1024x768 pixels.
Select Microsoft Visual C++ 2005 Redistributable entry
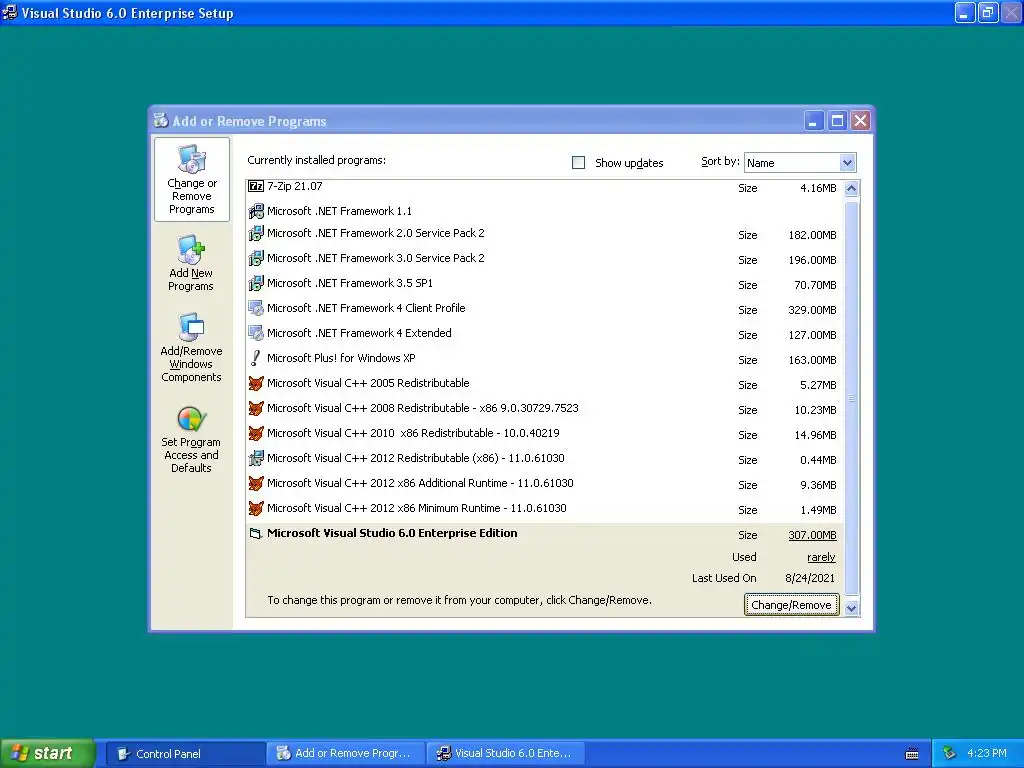[545, 384]
